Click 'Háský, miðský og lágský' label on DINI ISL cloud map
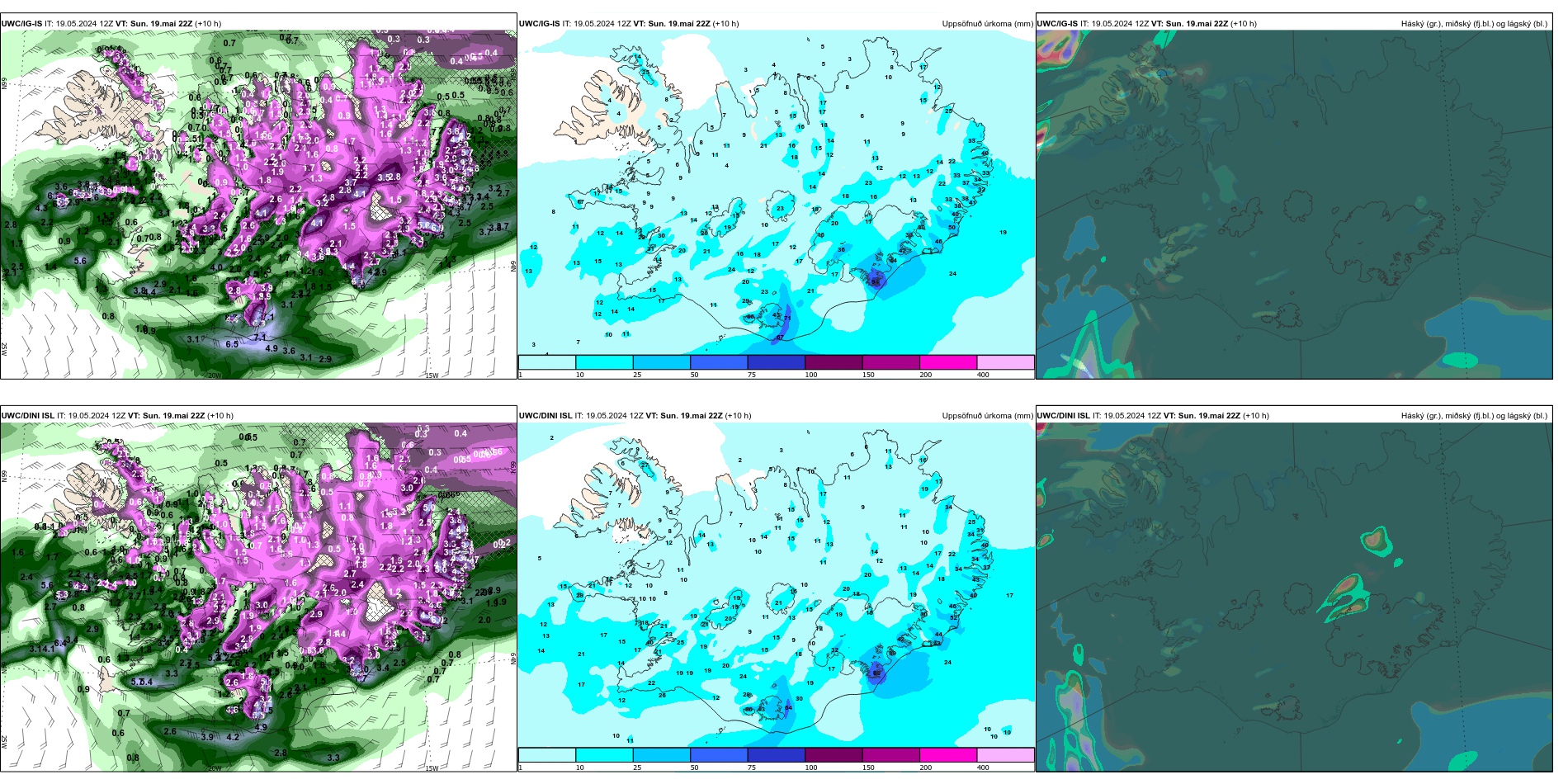Image resolution: width=1568 pixels, height=784 pixels. (x=1474, y=416)
